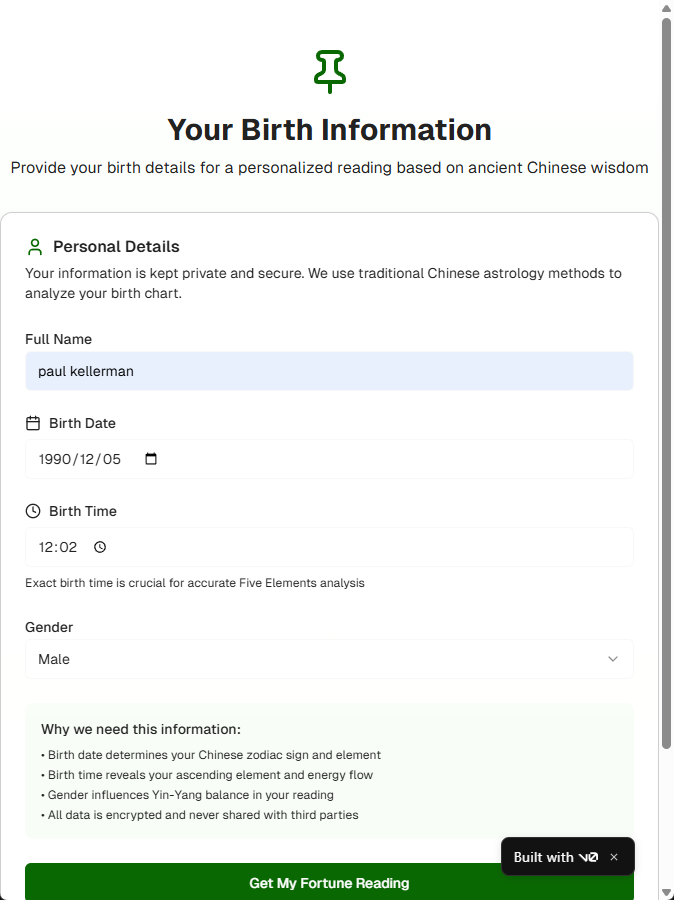Submit with Get My Fortune Reading button

coord(329,882)
